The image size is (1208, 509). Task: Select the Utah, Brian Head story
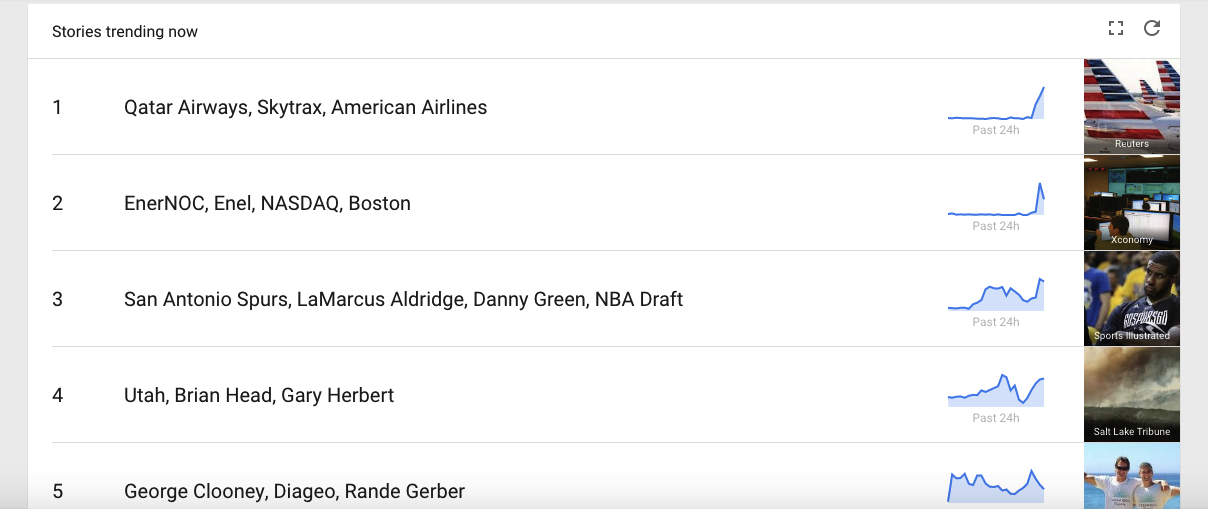259,395
